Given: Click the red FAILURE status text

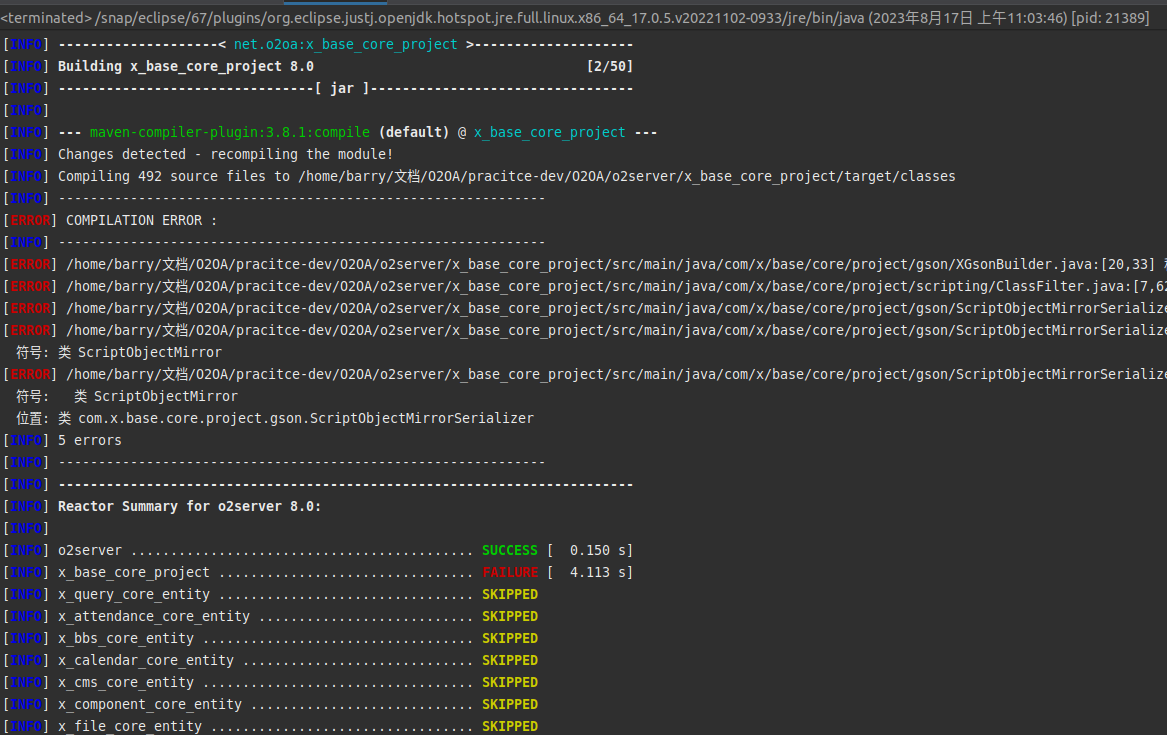Looking at the screenshot, I should click(x=509, y=572).
